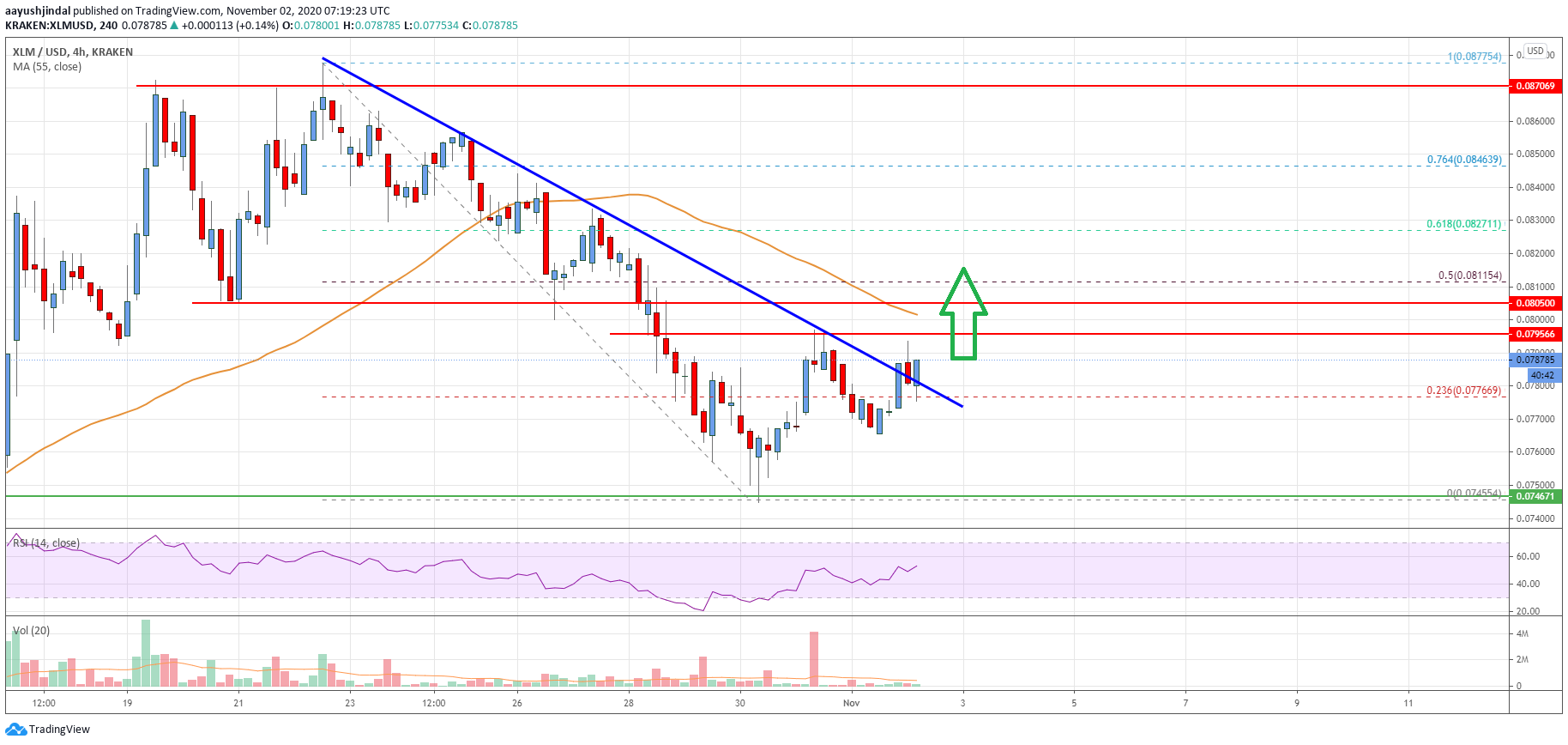Click the KRAKEN:XLMUSD, 240 symbol text
The height and width of the screenshot is (745, 1568).
(62, 26)
